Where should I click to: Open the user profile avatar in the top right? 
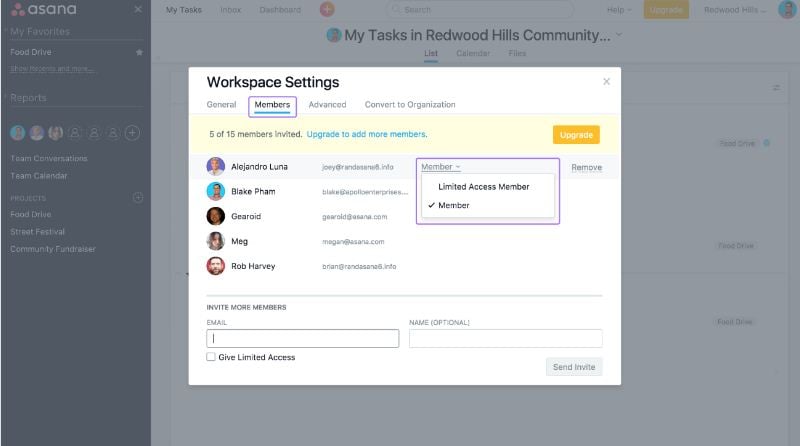click(786, 10)
